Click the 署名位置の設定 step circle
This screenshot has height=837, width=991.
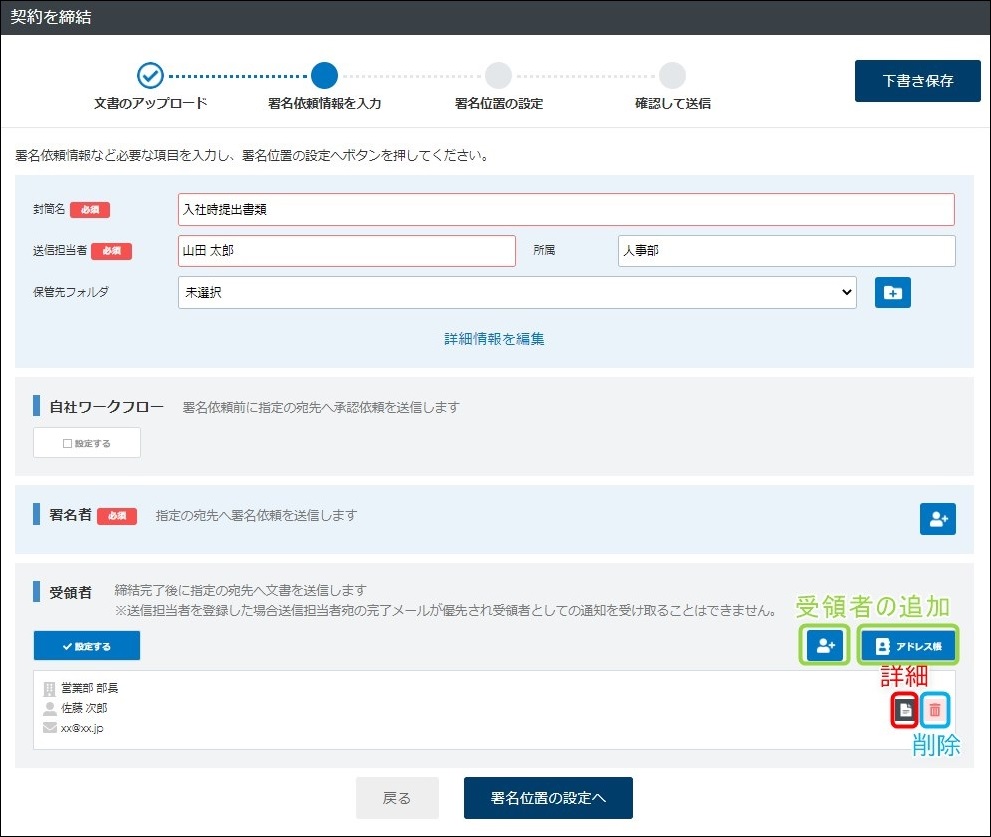point(498,75)
